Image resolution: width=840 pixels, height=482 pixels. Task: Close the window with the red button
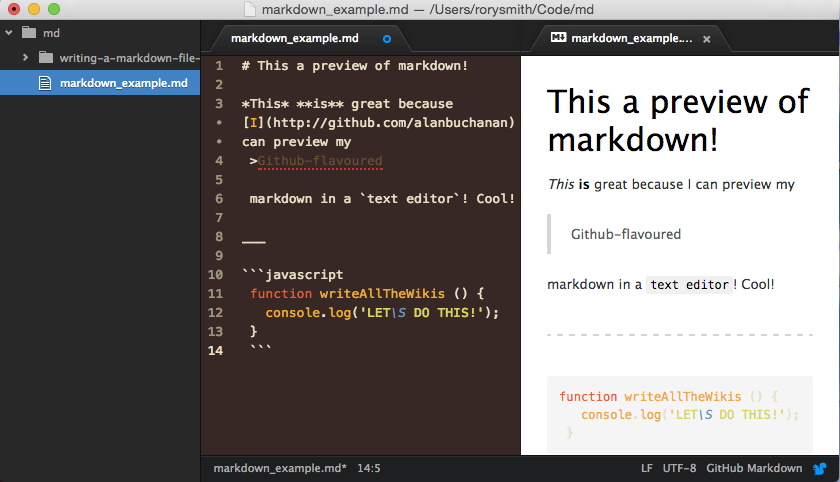[x=14, y=9]
